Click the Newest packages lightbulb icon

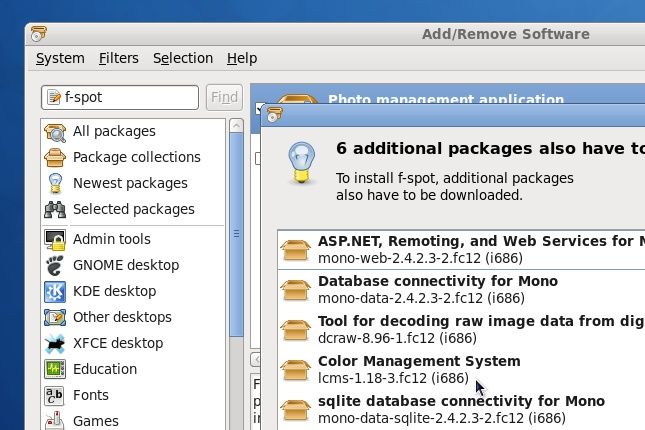point(56,183)
